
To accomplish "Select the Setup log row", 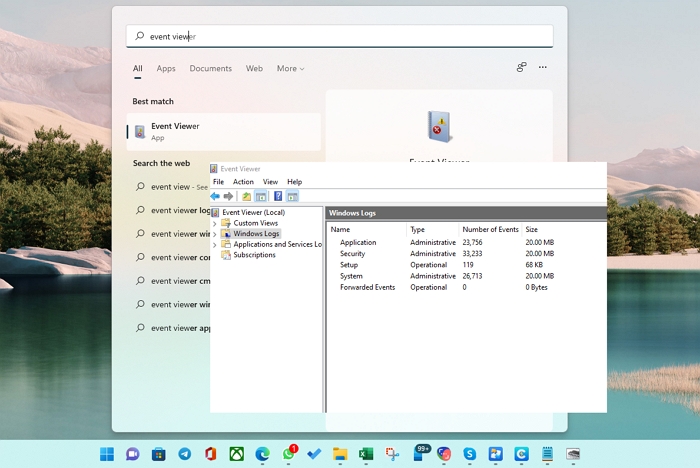I will point(349,265).
